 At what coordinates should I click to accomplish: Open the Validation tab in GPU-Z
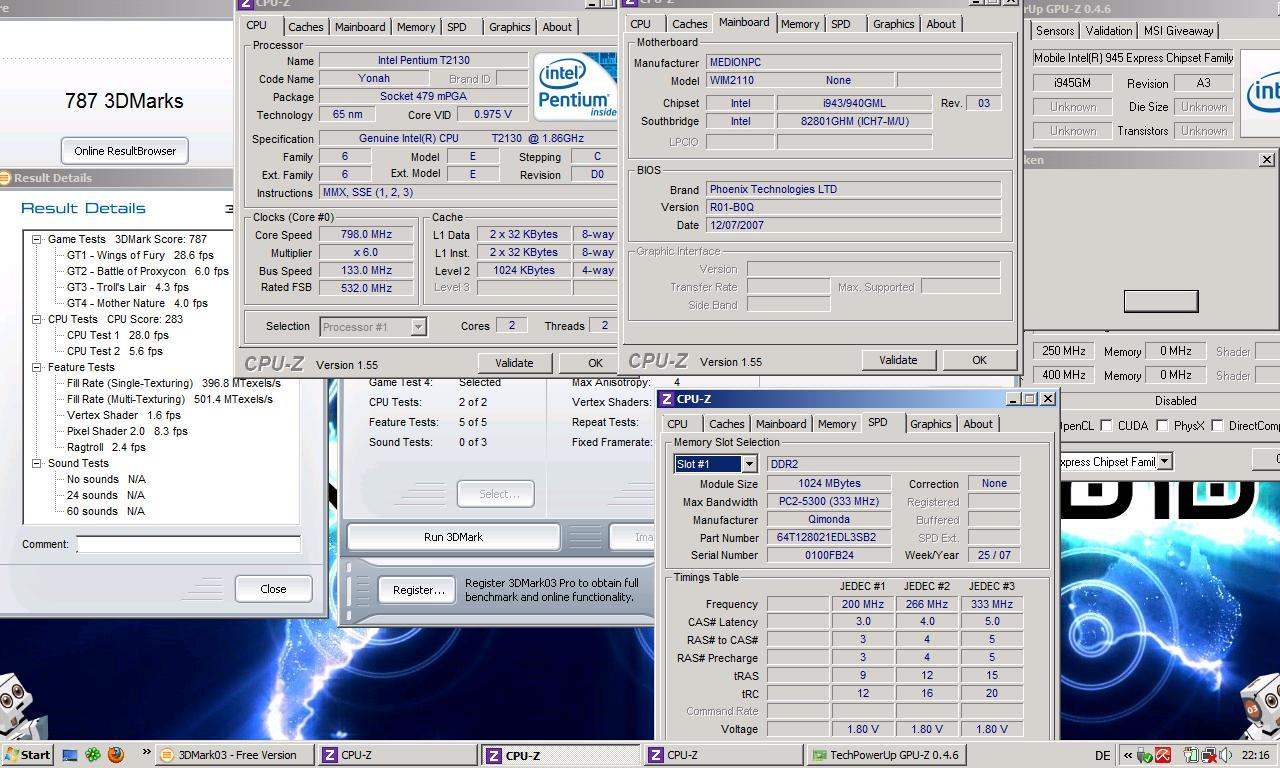pyautogui.click(x=1109, y=31)
